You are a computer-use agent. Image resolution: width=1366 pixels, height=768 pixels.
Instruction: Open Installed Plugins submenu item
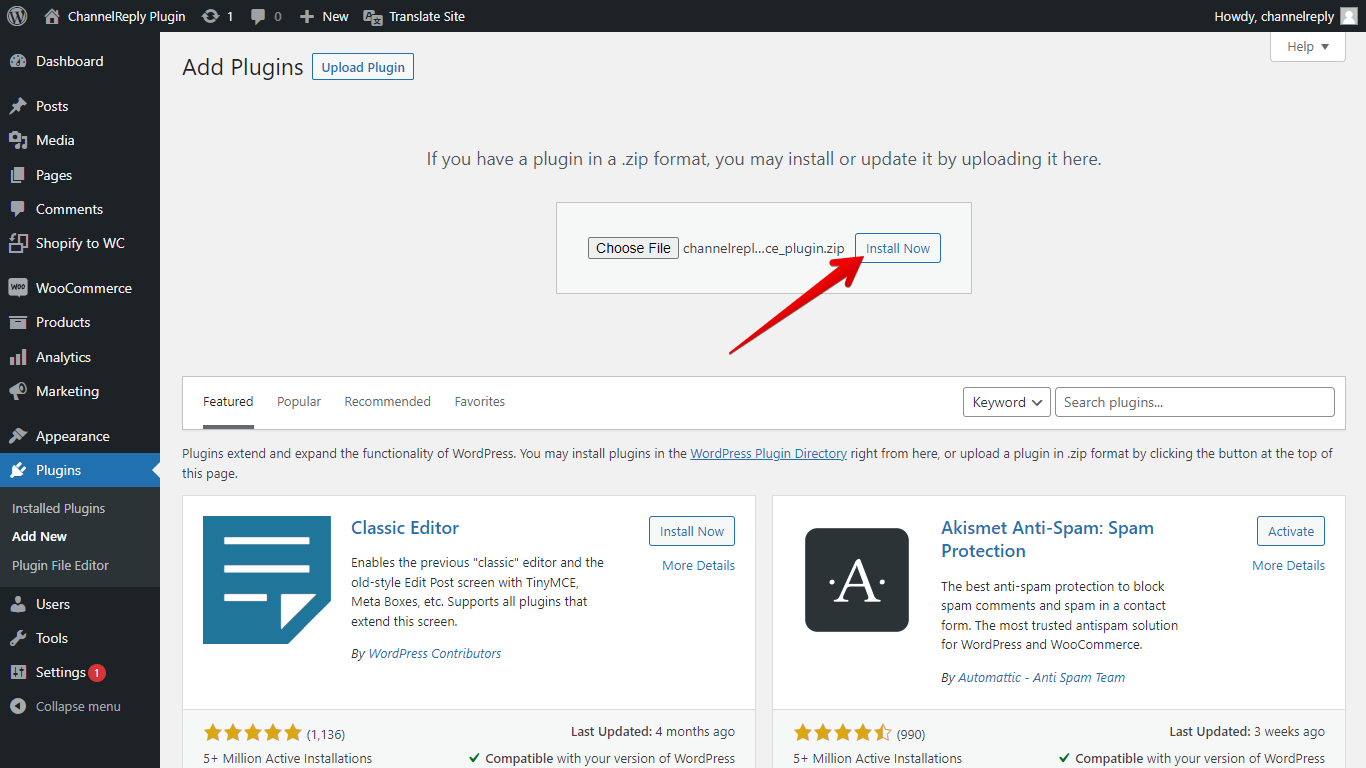click(58, 508)
